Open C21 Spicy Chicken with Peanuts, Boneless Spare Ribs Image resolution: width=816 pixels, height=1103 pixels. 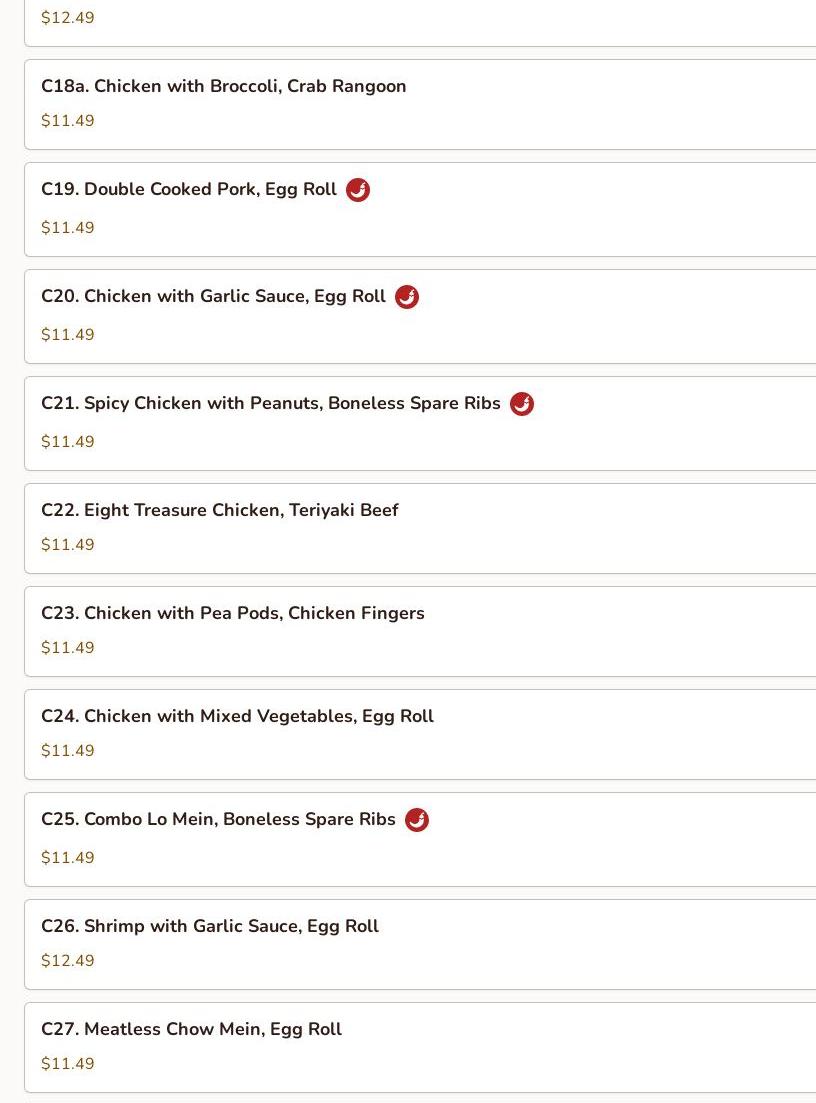coord(271,403)
